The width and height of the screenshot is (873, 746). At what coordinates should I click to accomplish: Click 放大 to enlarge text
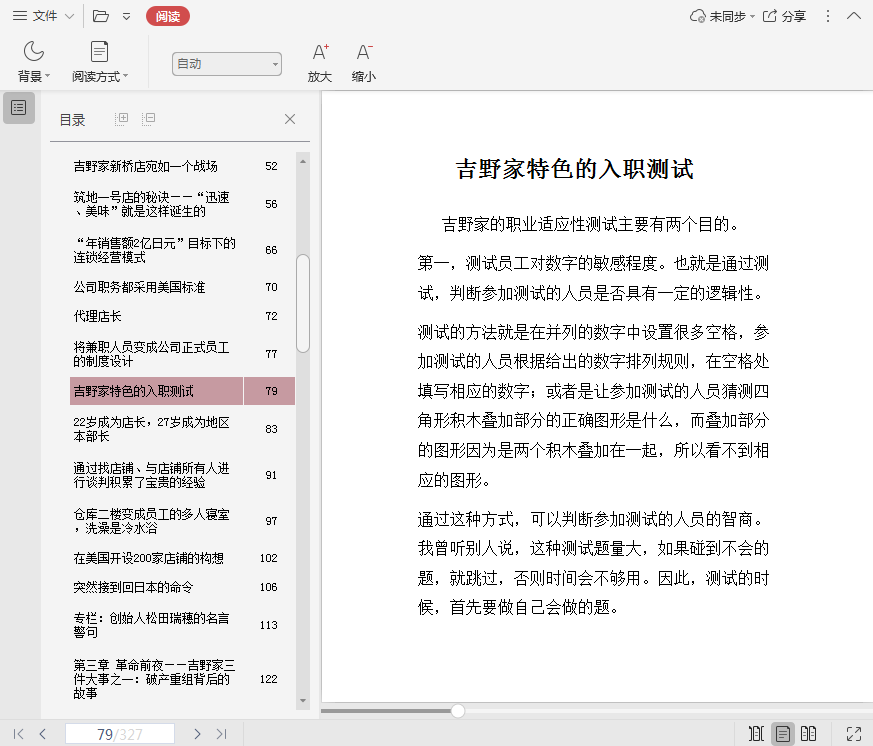(320, 62)
